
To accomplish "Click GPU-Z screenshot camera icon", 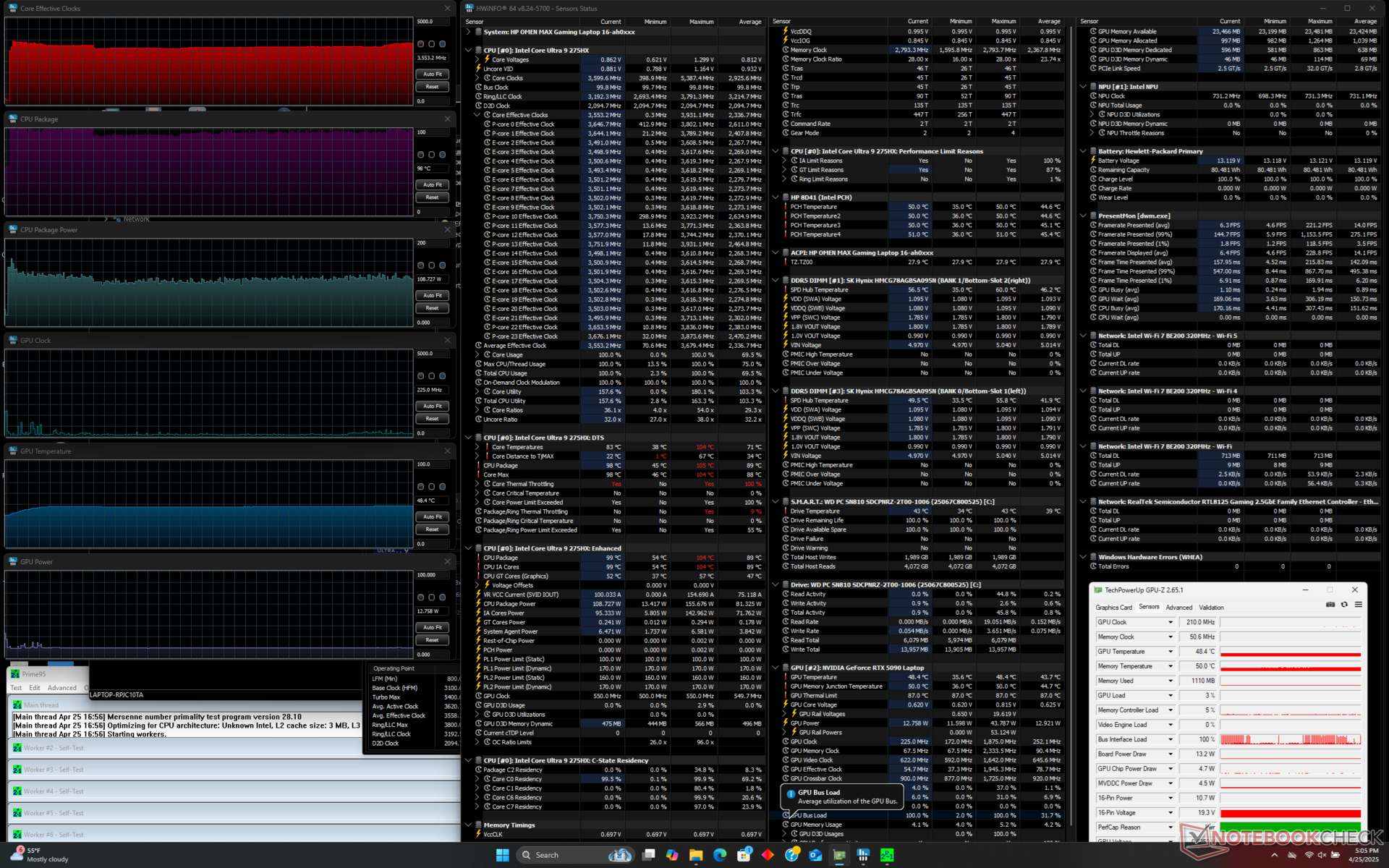I will [1330, 605].
